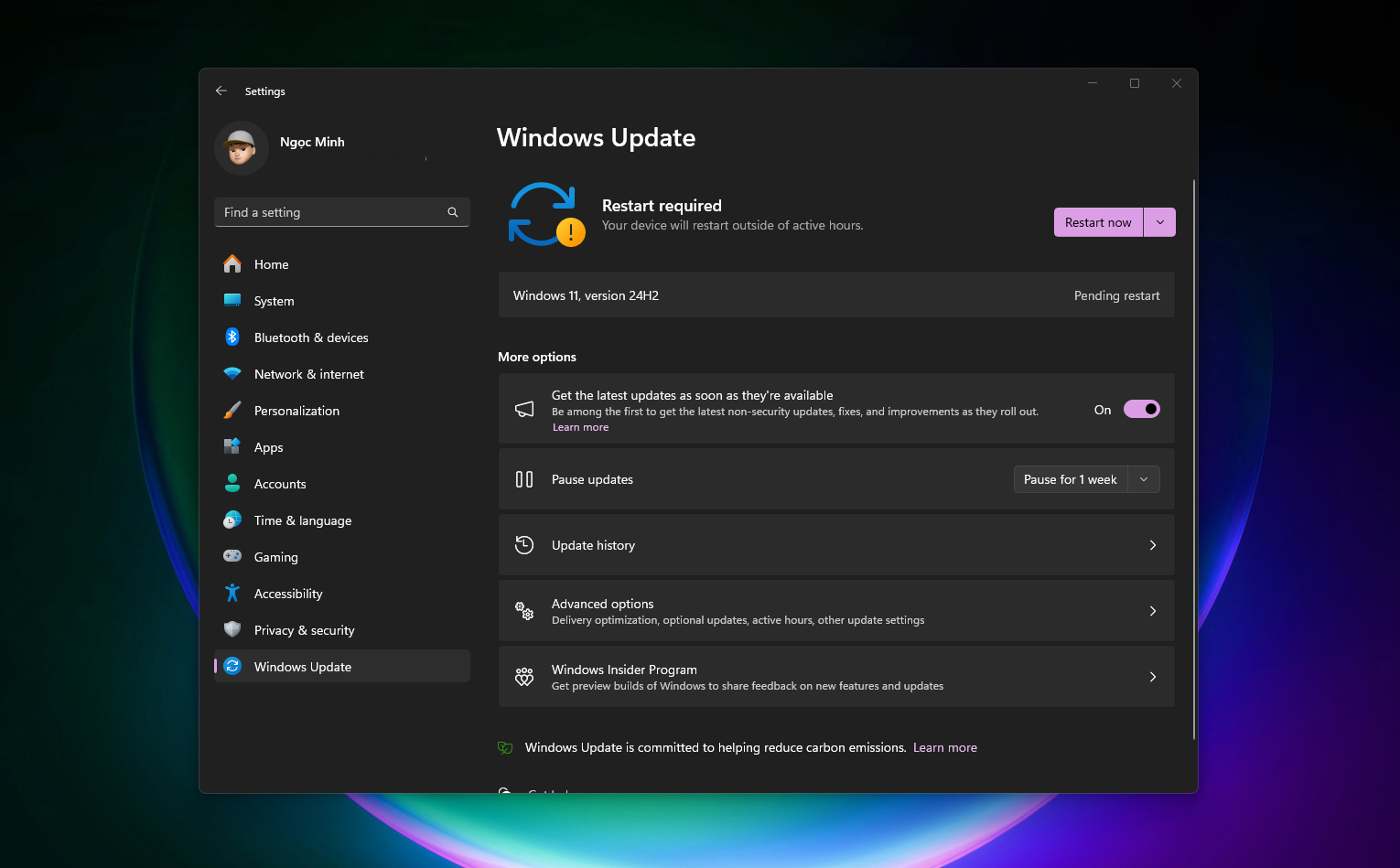Open Advanced options
Viewport: 1400px width, 868px height.
click(x=836, y=611)
